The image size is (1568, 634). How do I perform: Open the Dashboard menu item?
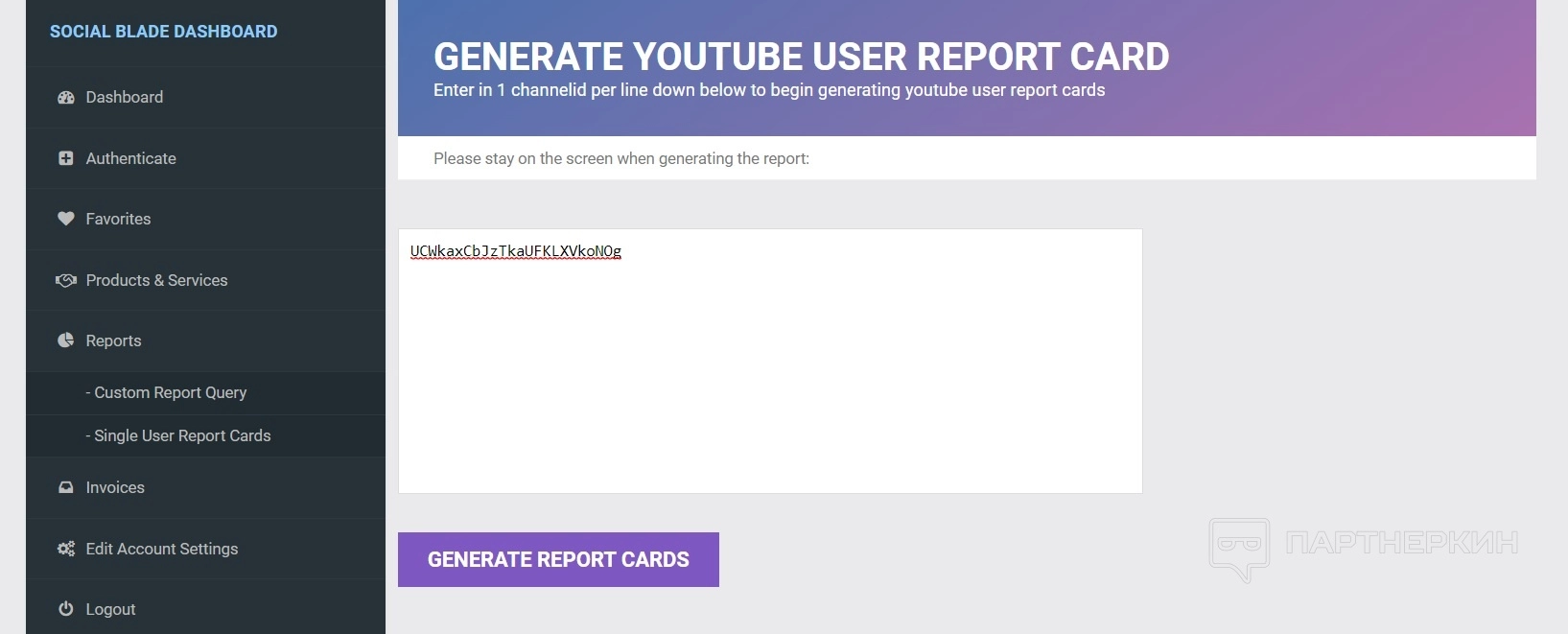click(205, 97)
